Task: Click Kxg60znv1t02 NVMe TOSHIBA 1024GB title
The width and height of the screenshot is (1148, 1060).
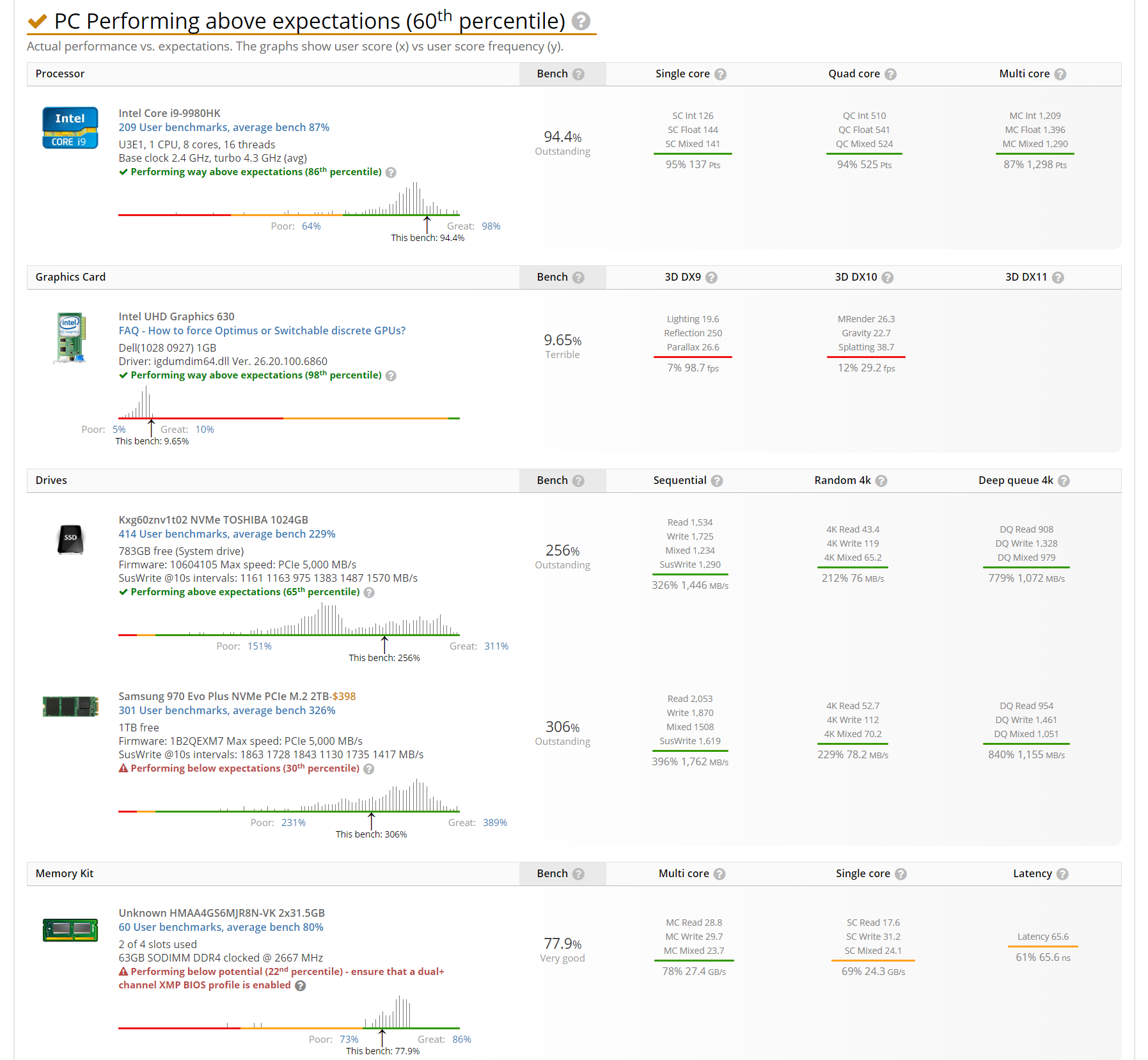Action: pyautogui.click(x=214, y=520)
